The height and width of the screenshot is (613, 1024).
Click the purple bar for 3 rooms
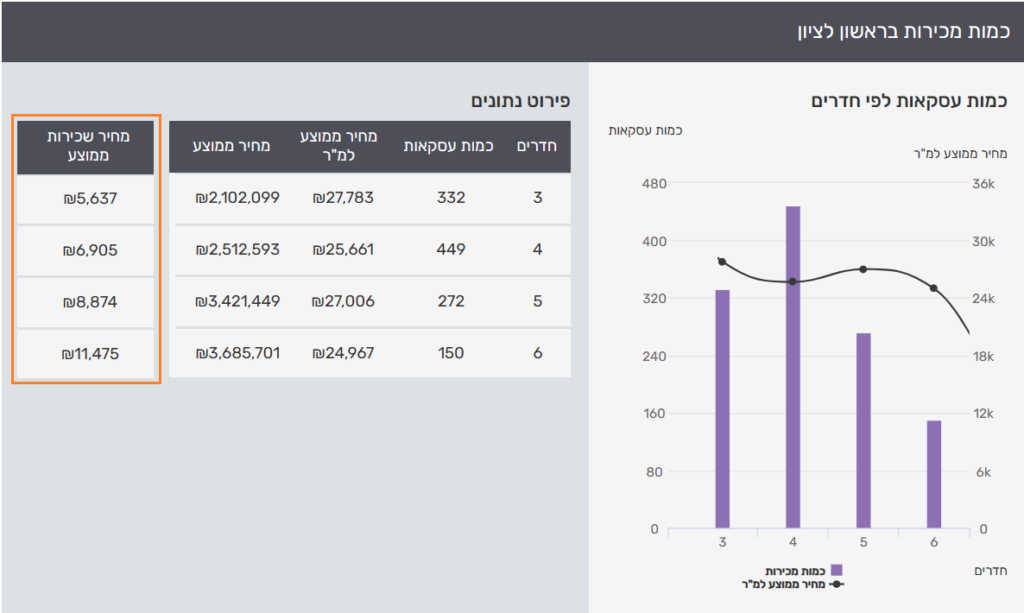pos(722,408)
